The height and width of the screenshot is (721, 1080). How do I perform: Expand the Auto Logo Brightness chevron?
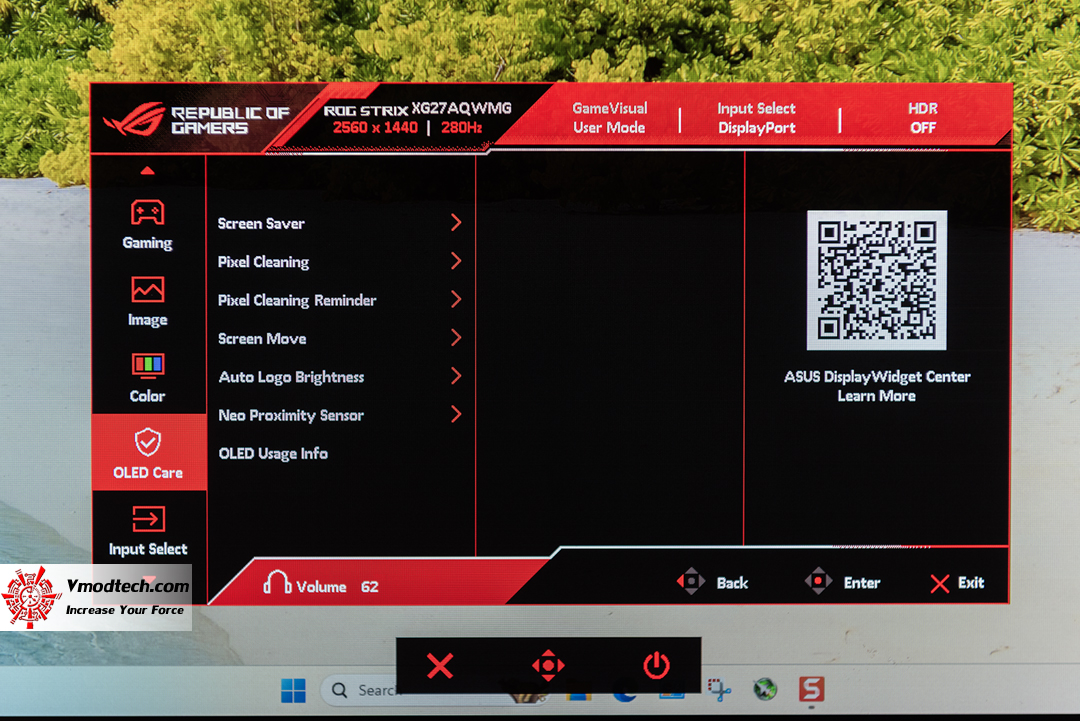(456, 376)
